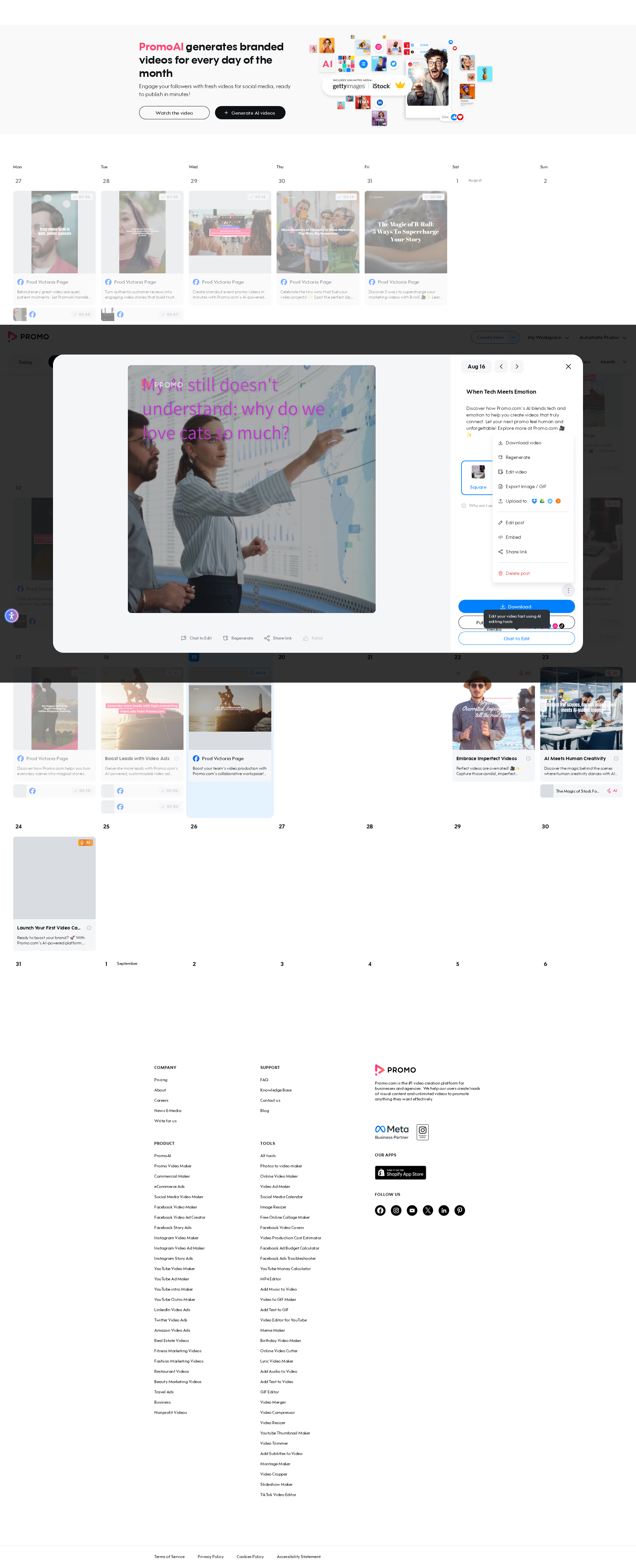Viewport: 636px width, 1568px height.
Task: Open Accessibility Statement link
Action: [299, 1556]
